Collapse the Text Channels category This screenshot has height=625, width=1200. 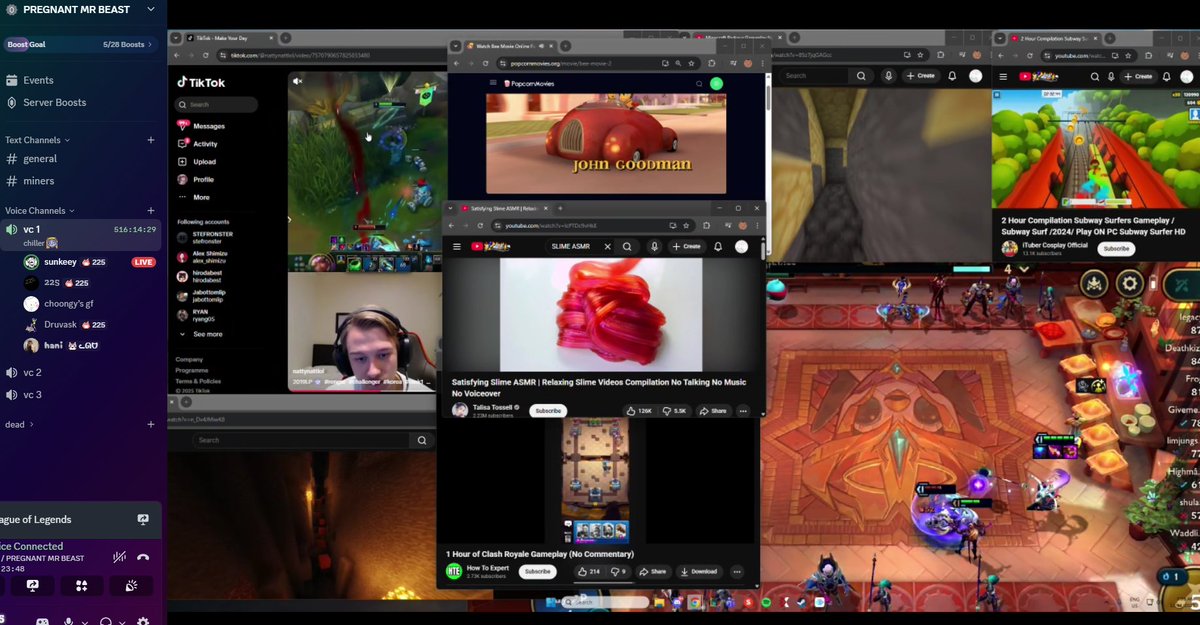38,140
